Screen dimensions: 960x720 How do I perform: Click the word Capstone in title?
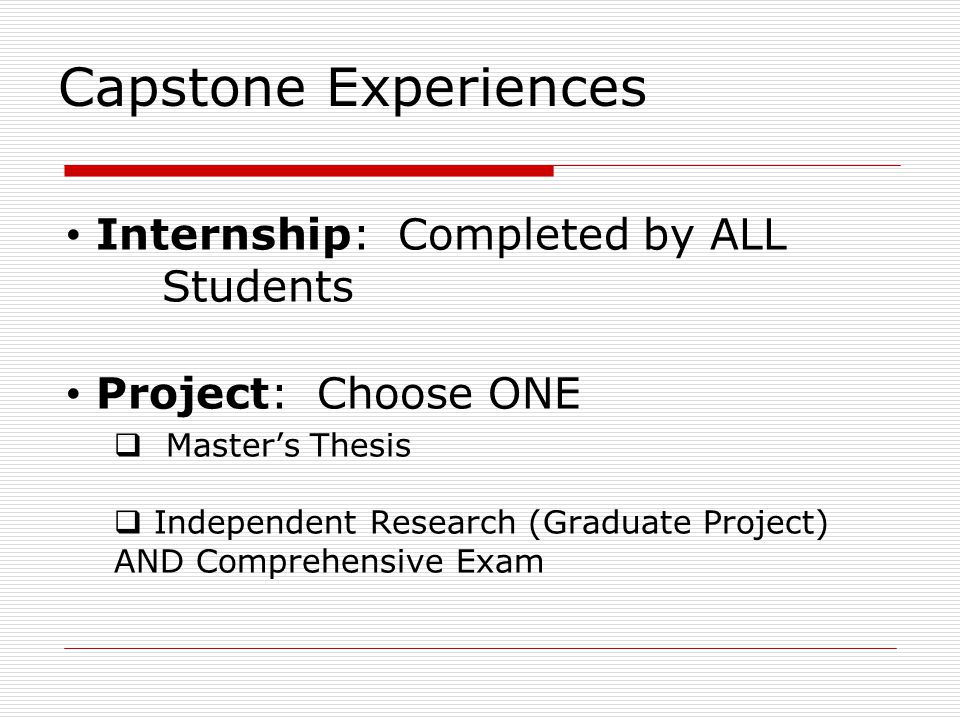[x=182, y=89]
